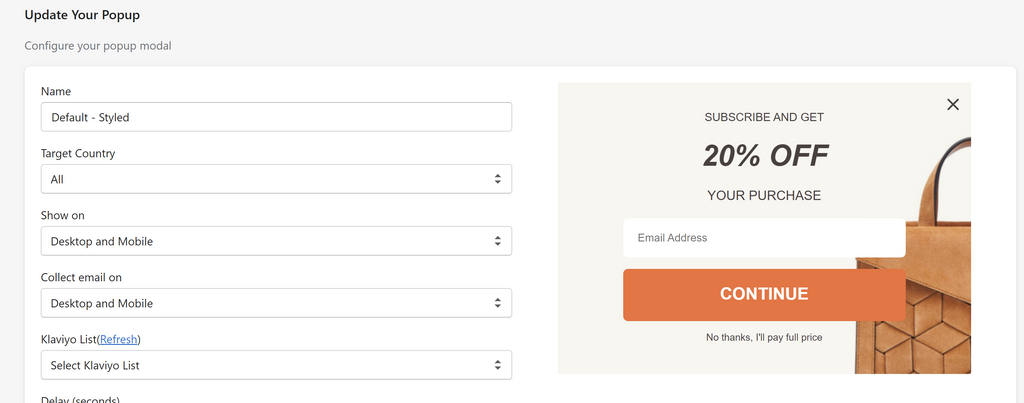1024x403 pixels.
Task: Click the Refresh link beside Klaviyo List
Action: click(x=119, y=340)
